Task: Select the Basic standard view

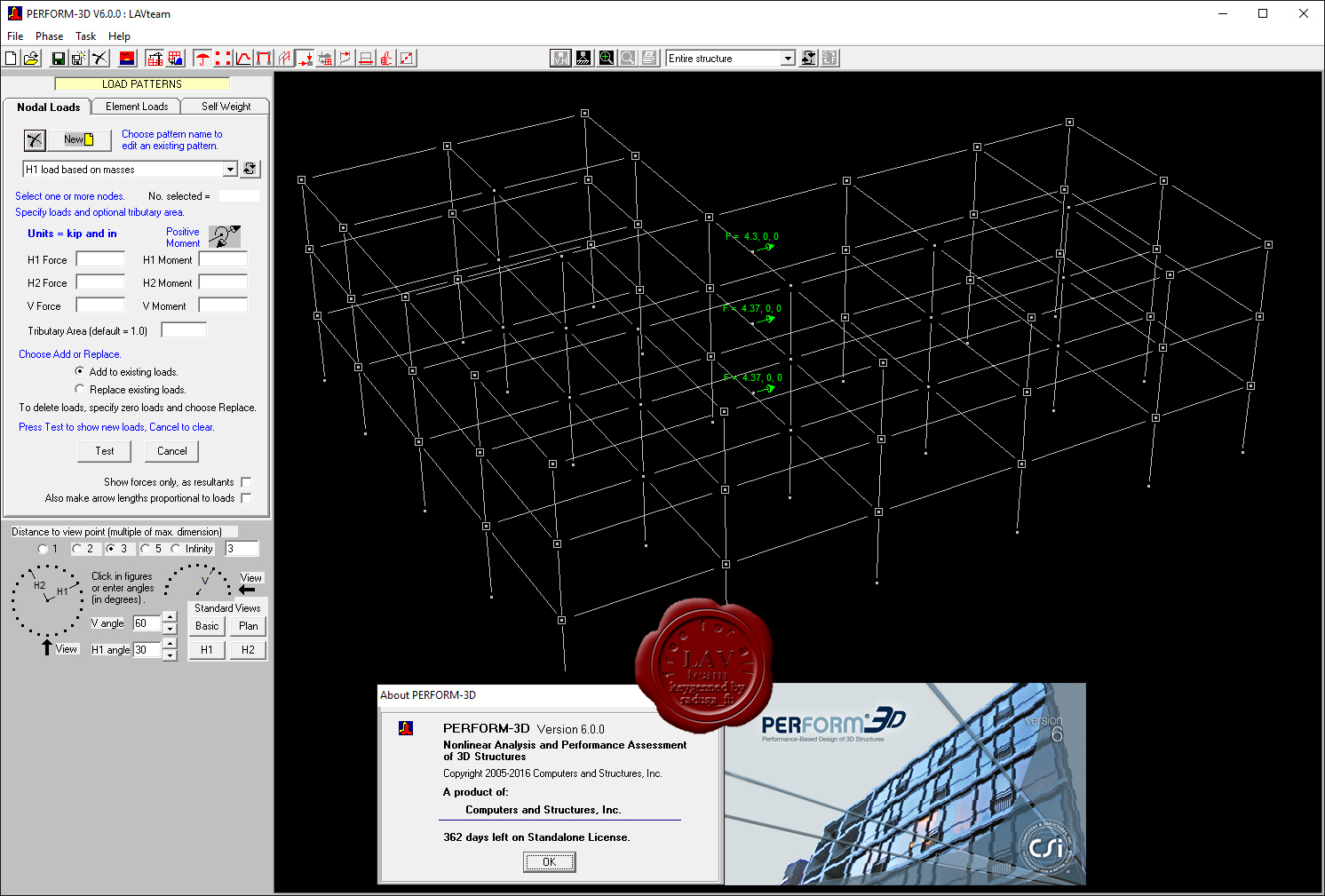Action: coord(207,626)
